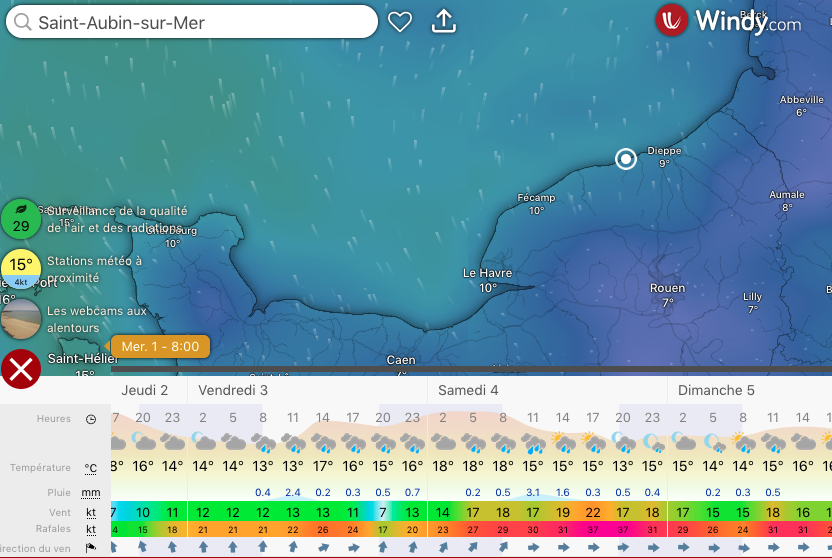Image resolution: width=832 pixels, height=558 pixels.
Task: Click the share upload icon
Action: tap(443, 22)
